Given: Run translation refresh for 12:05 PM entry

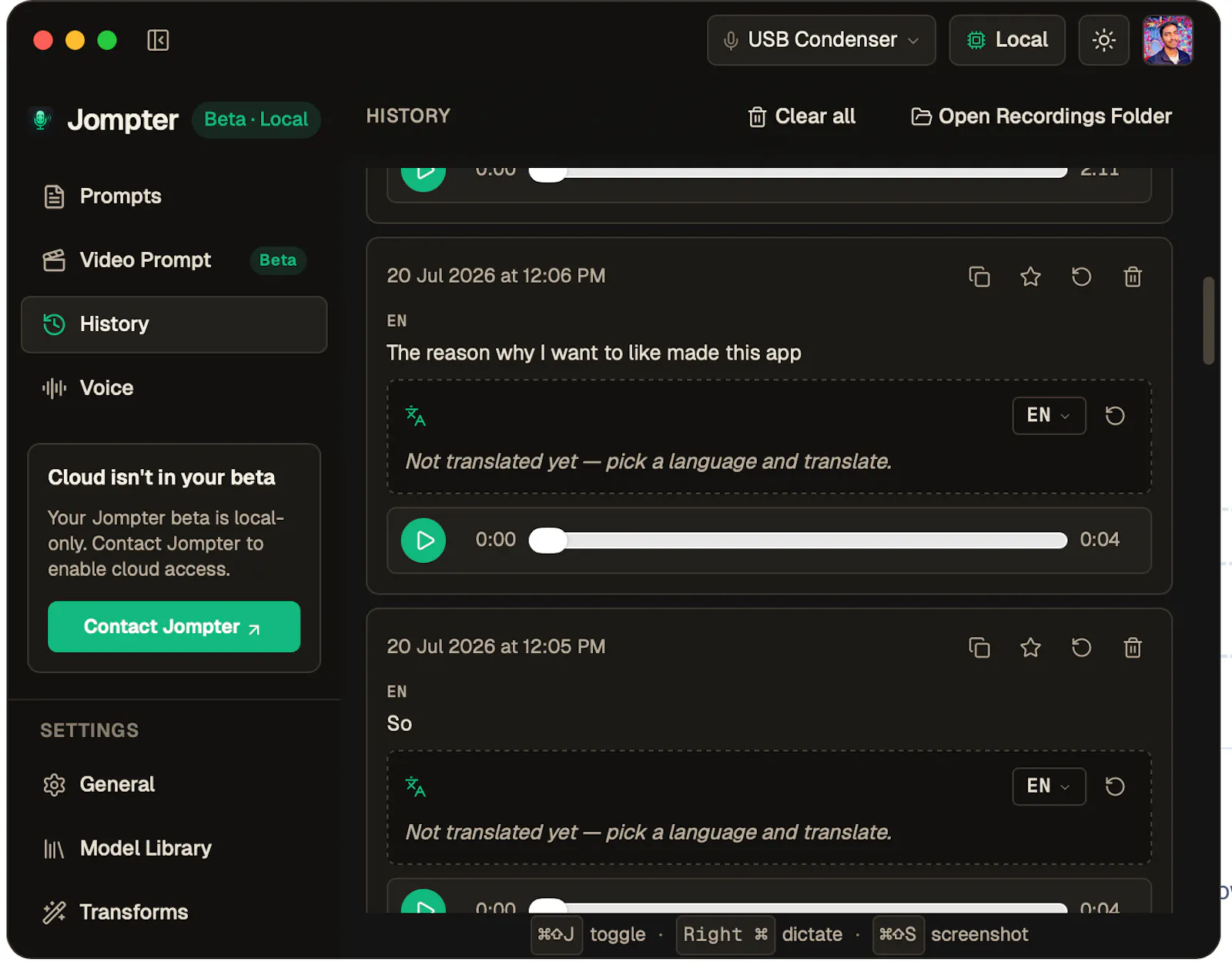Looking at the screenshot, I should click(x=1115, y=786).
